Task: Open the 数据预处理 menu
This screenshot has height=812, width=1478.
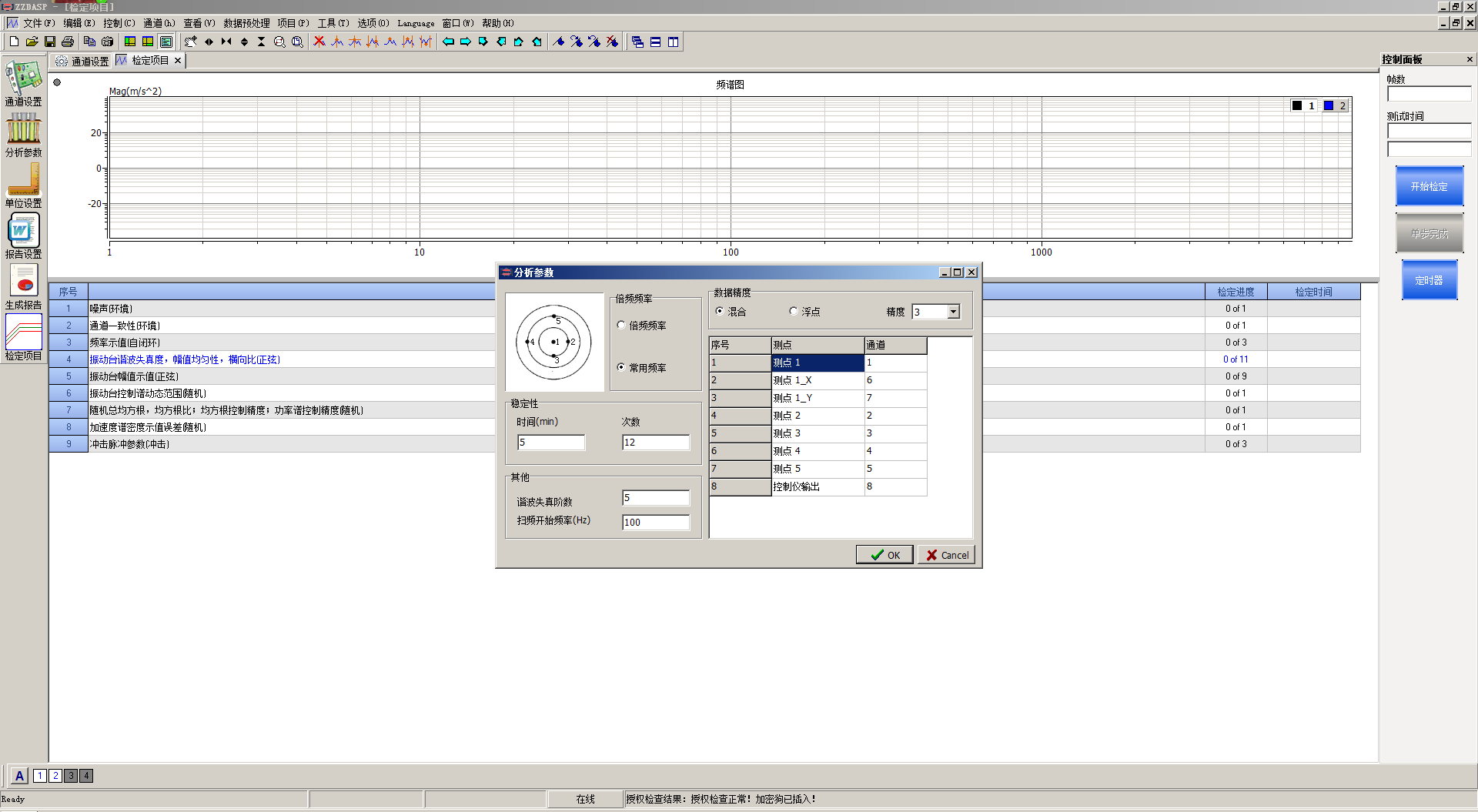Action: (x=246, y=23)
